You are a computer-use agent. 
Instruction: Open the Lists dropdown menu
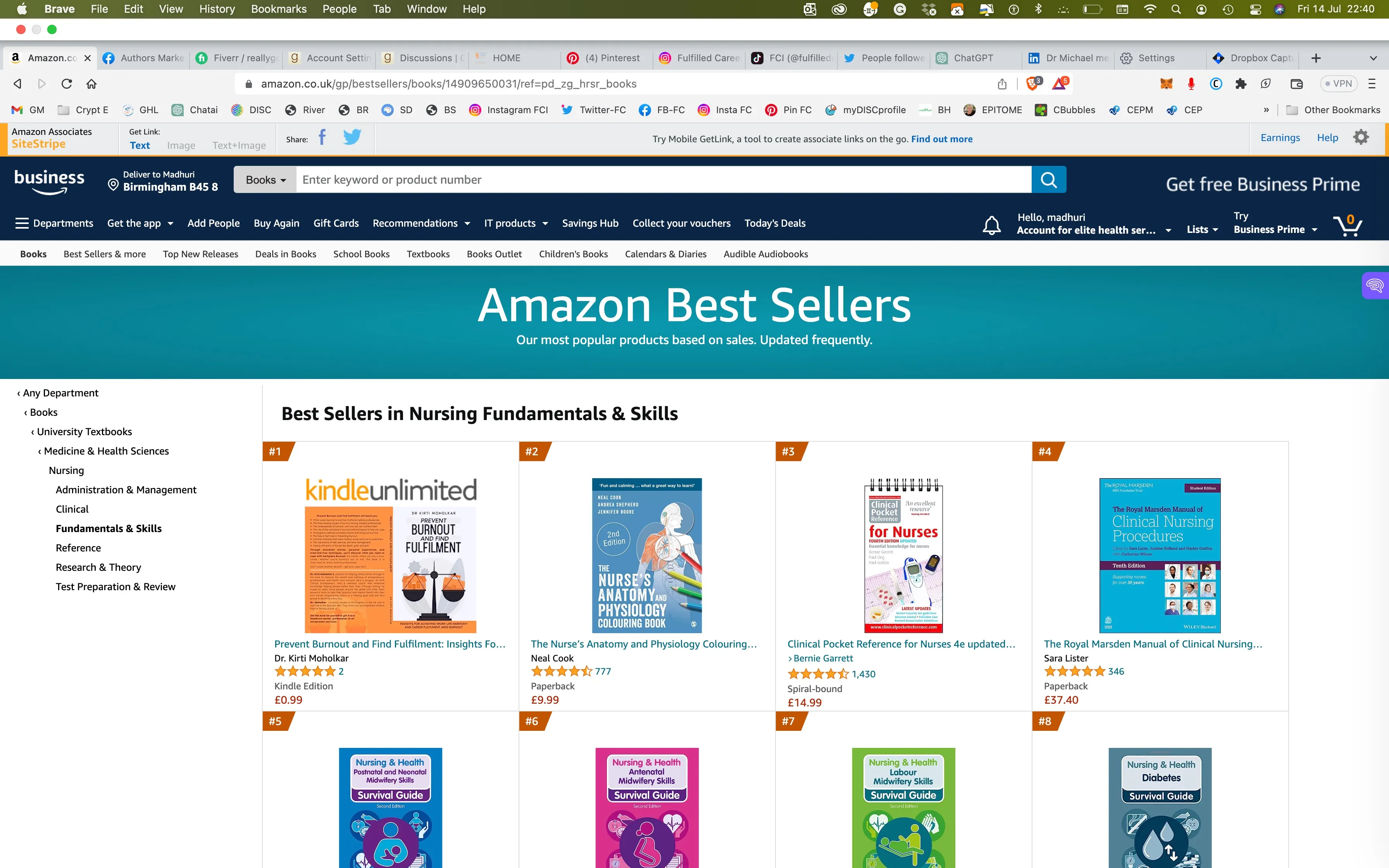1202,230
